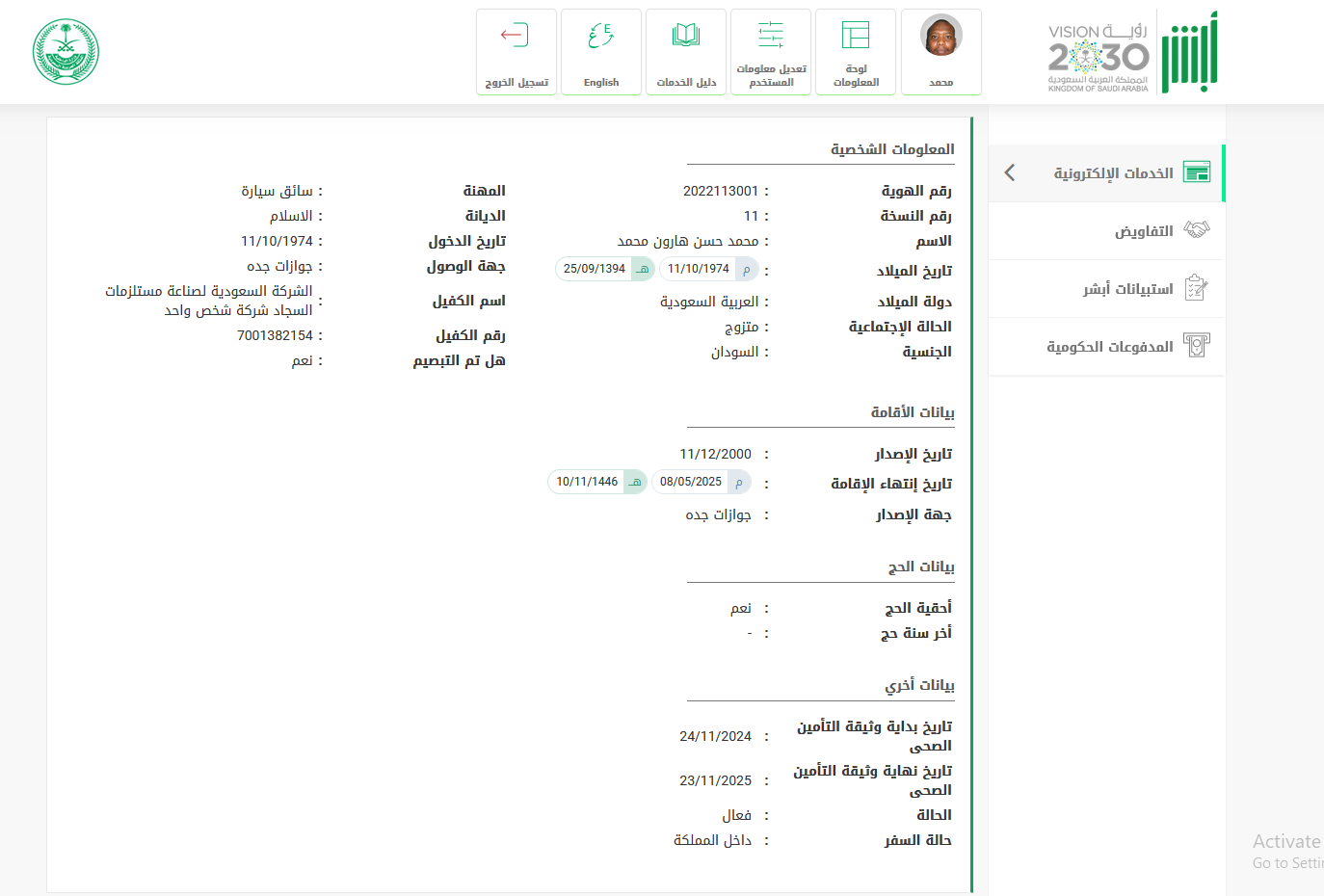Open الخدمات الإلكترونية sidebar menu
Viewport: 1324px width, 896px height.
(1113, 173)
